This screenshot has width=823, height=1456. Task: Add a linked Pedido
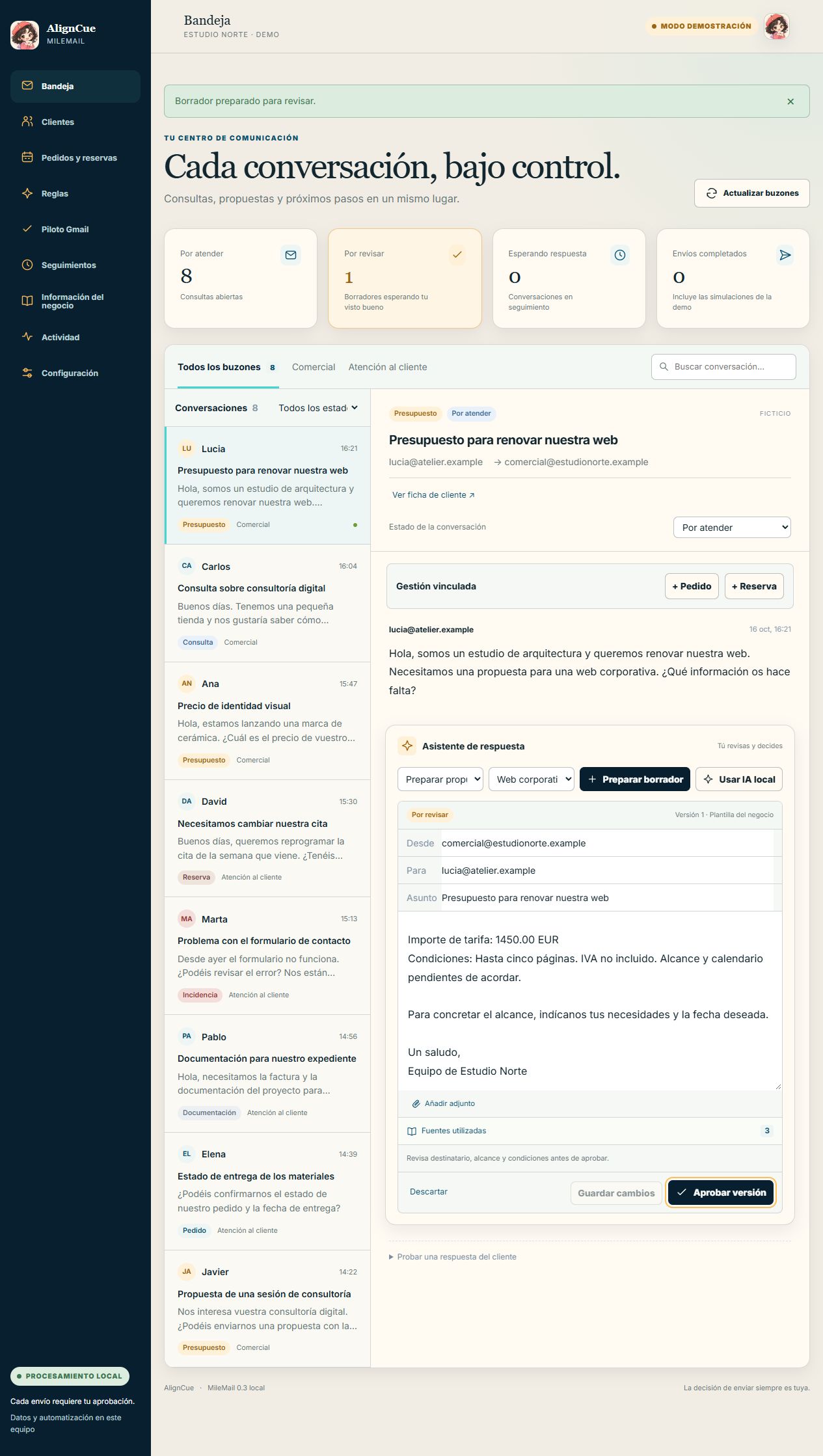tap(692, 586)
